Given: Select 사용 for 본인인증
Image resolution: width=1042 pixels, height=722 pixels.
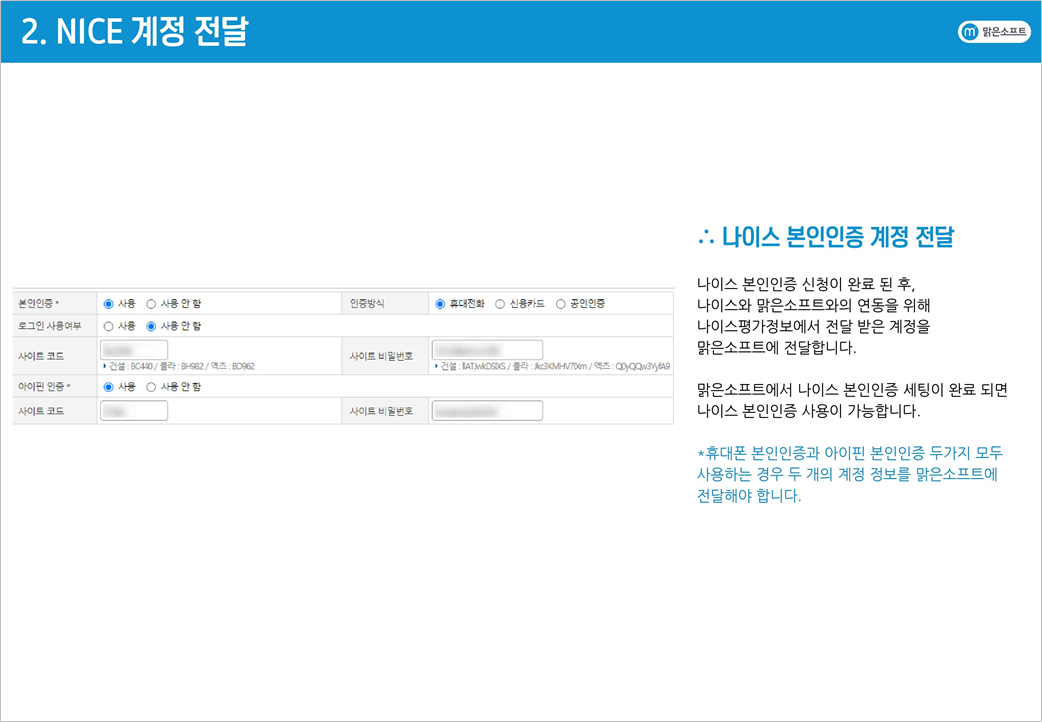Looking at the screenshot, I should click(109, 303).
